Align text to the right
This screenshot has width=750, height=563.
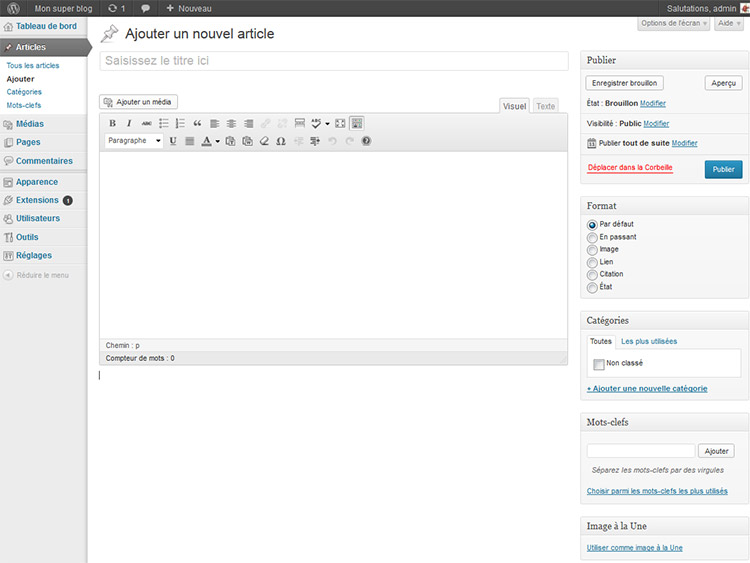[x=248, y=123]
